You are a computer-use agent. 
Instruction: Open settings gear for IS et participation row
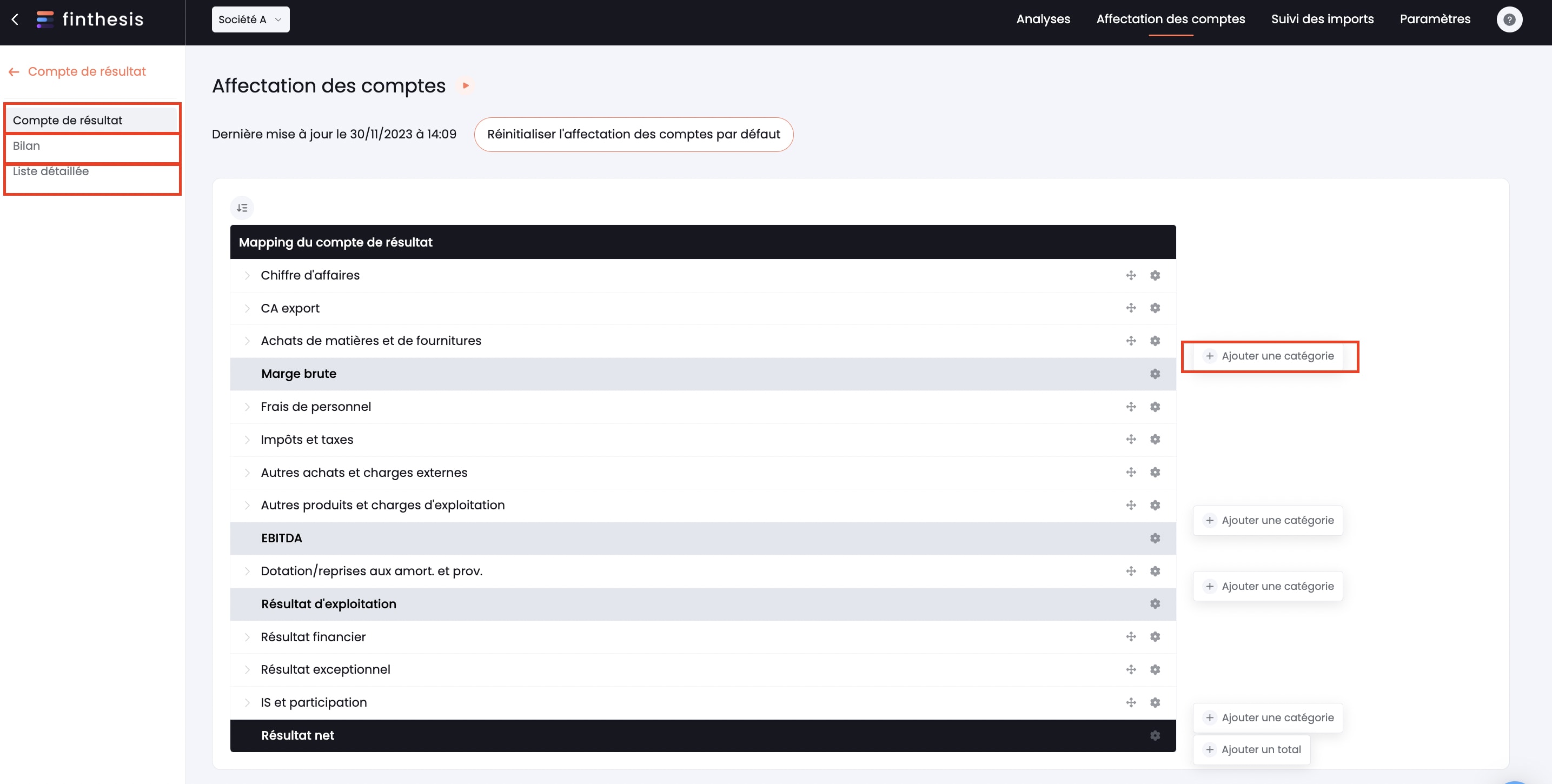(1155, 703)
